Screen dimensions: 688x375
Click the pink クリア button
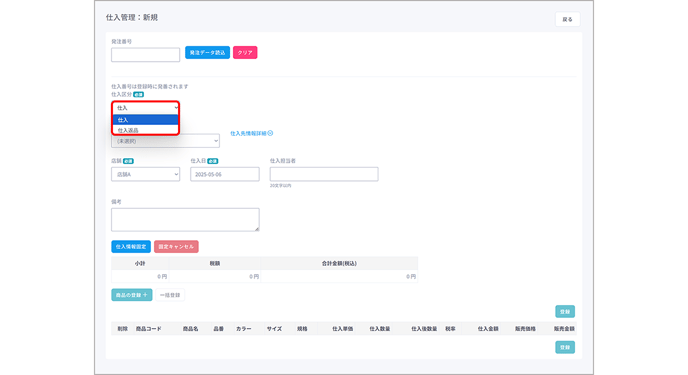pyautogui.click(x=245, y=53)
